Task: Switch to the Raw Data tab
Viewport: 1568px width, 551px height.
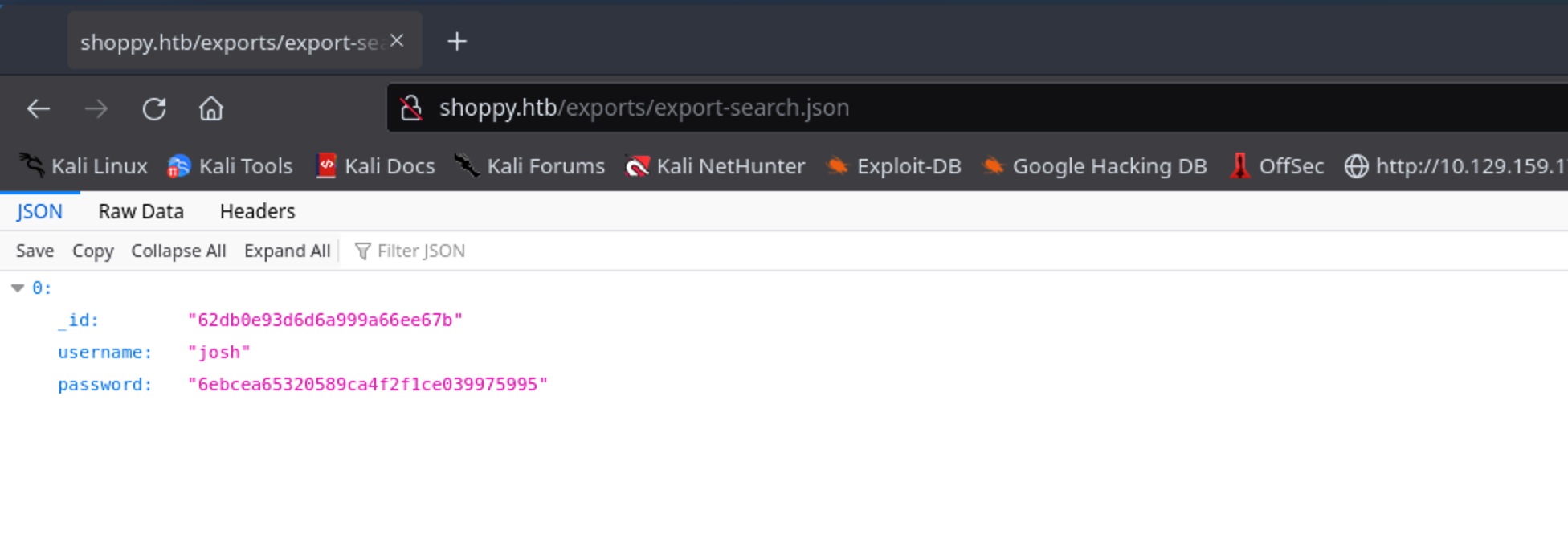Action: pyautogui.click(x=141, y=211)
